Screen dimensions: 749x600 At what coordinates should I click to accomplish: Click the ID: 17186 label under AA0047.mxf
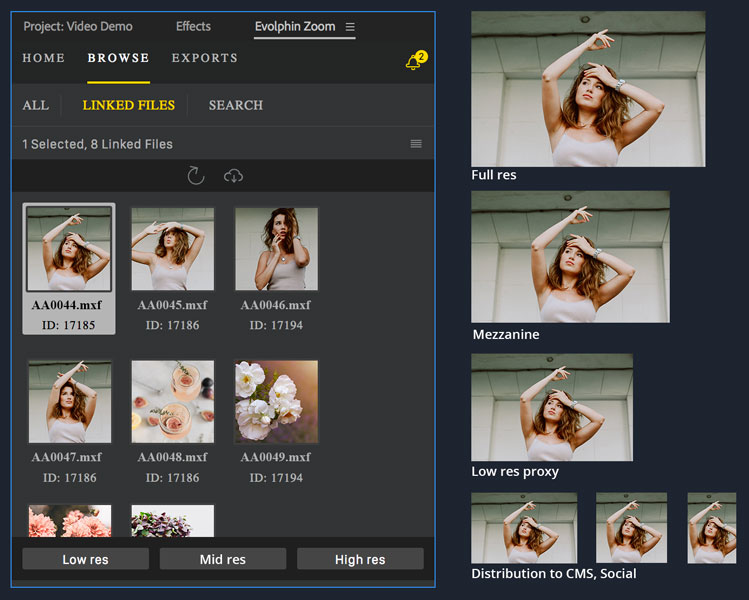70,478
